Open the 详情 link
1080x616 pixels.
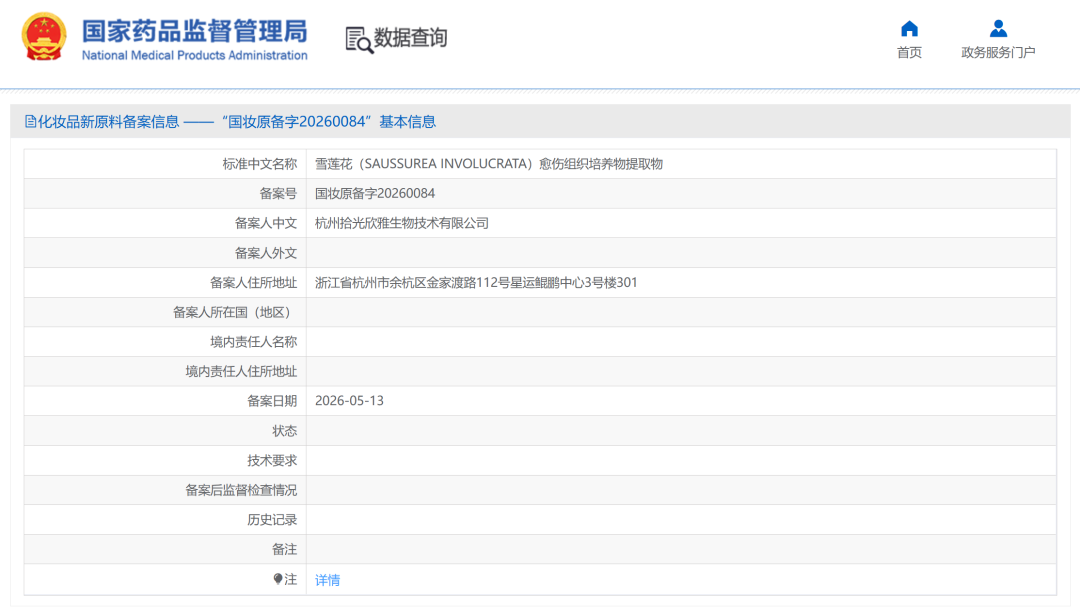tap(327, 580)
